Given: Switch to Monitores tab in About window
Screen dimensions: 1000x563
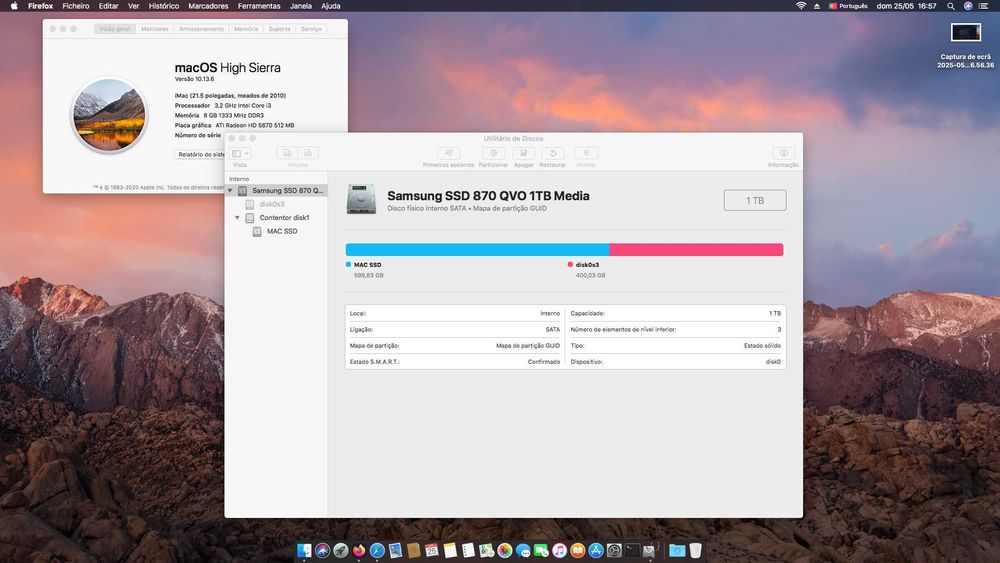Looking at the screenshot, I should (154, 29).
